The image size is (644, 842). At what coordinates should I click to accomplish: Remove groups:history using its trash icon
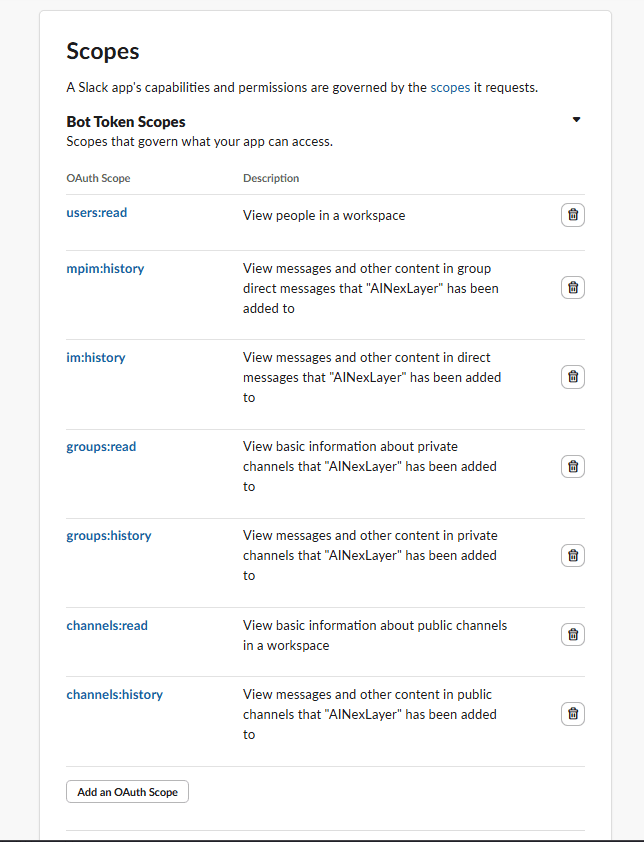click(x=572, y=555)
